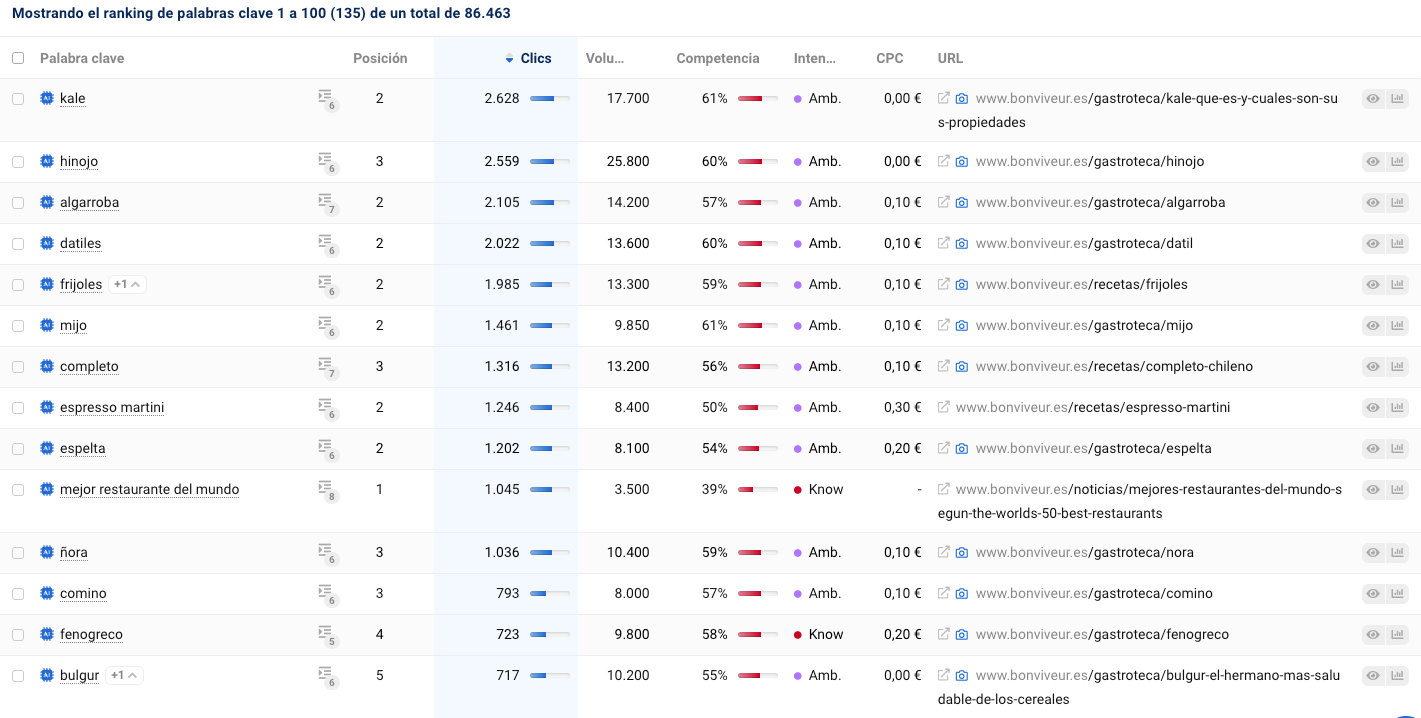
Task: Tick the checkbox next to fenogreco
Action: [18, 634]
